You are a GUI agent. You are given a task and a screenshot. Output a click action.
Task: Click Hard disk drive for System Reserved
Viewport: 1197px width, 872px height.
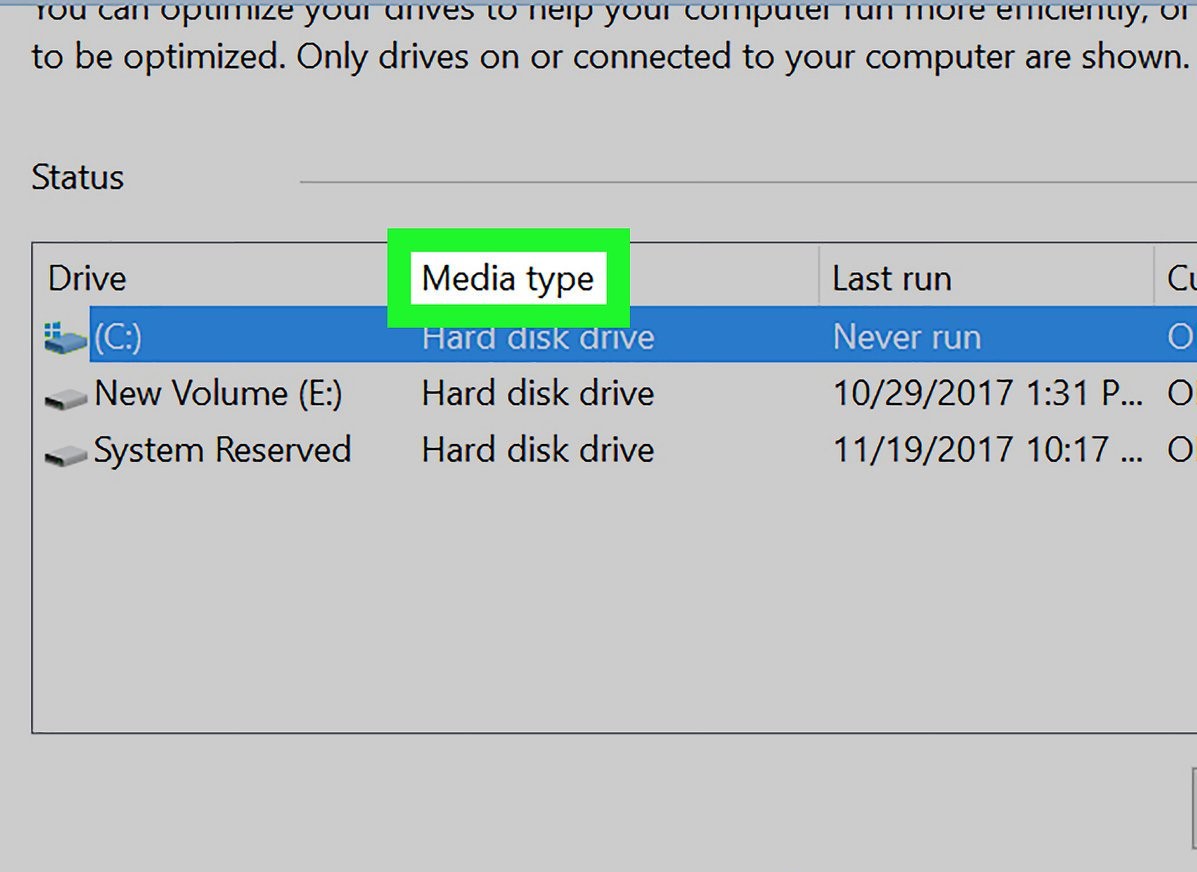point(537,450)
